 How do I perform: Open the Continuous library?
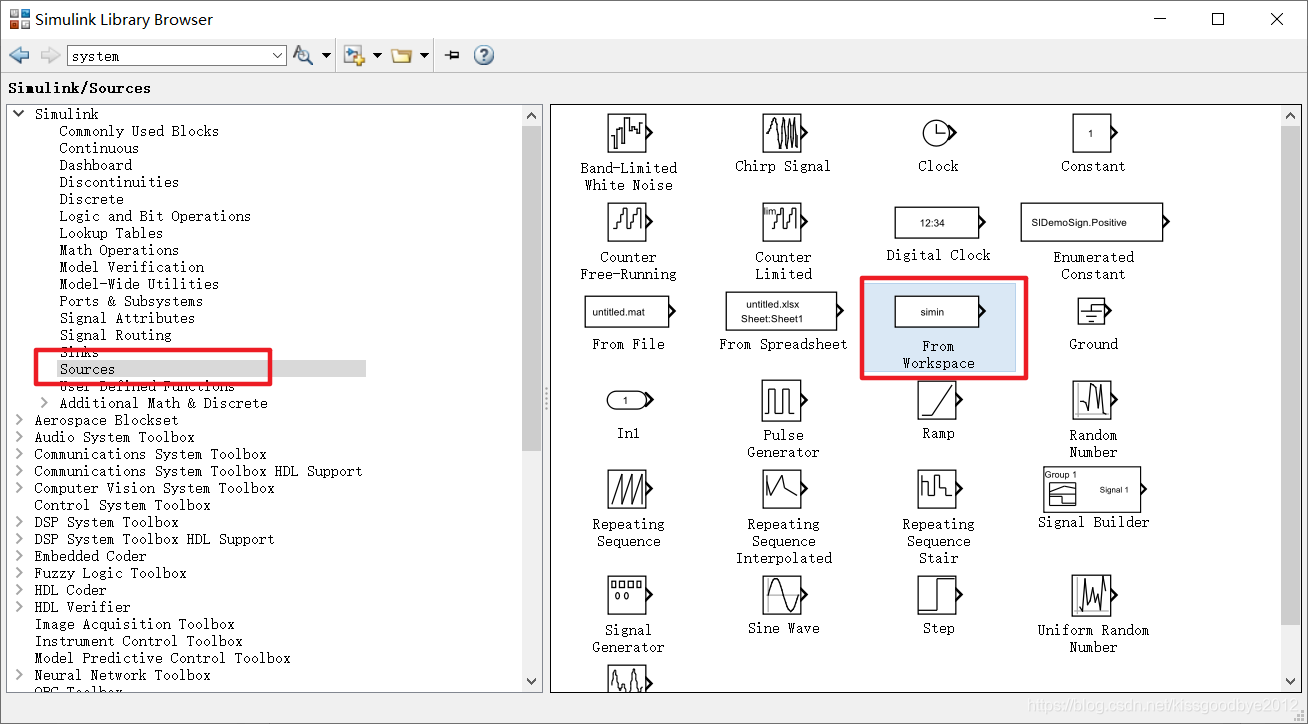pyautogui.click(x=99, y=148)
